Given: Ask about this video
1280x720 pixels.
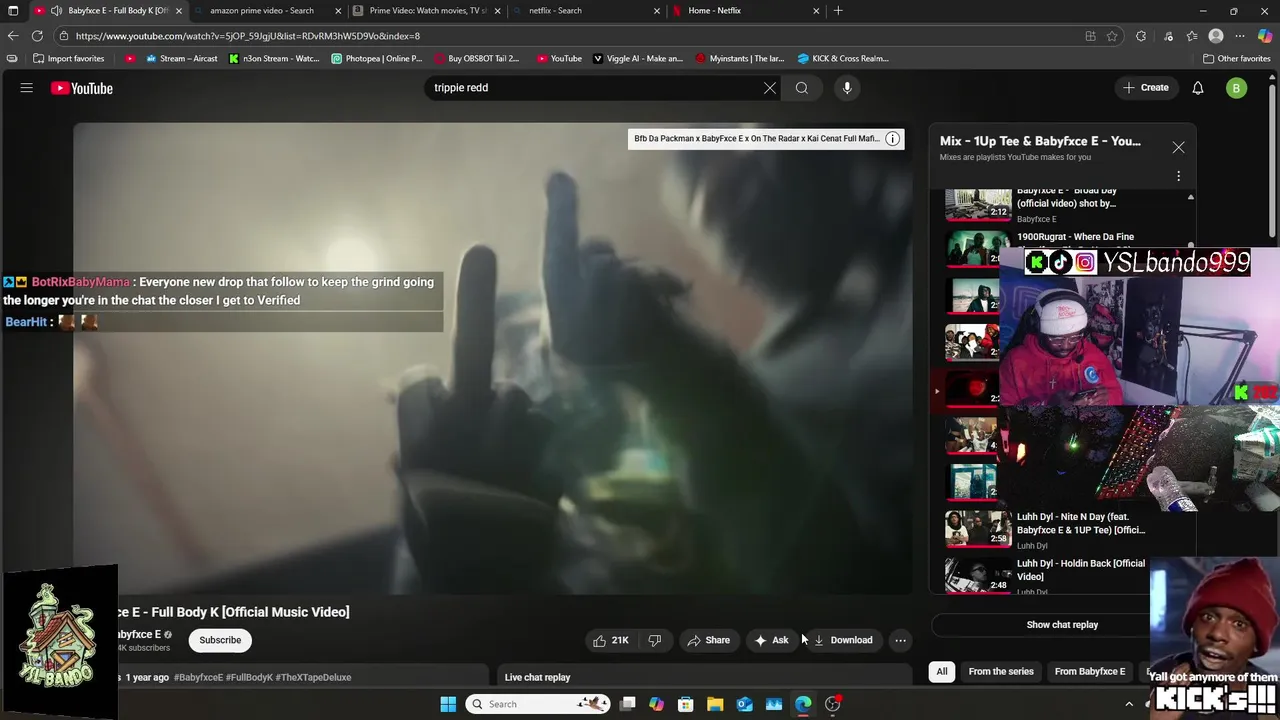Looking at the screenshot, I should point(771,640).
